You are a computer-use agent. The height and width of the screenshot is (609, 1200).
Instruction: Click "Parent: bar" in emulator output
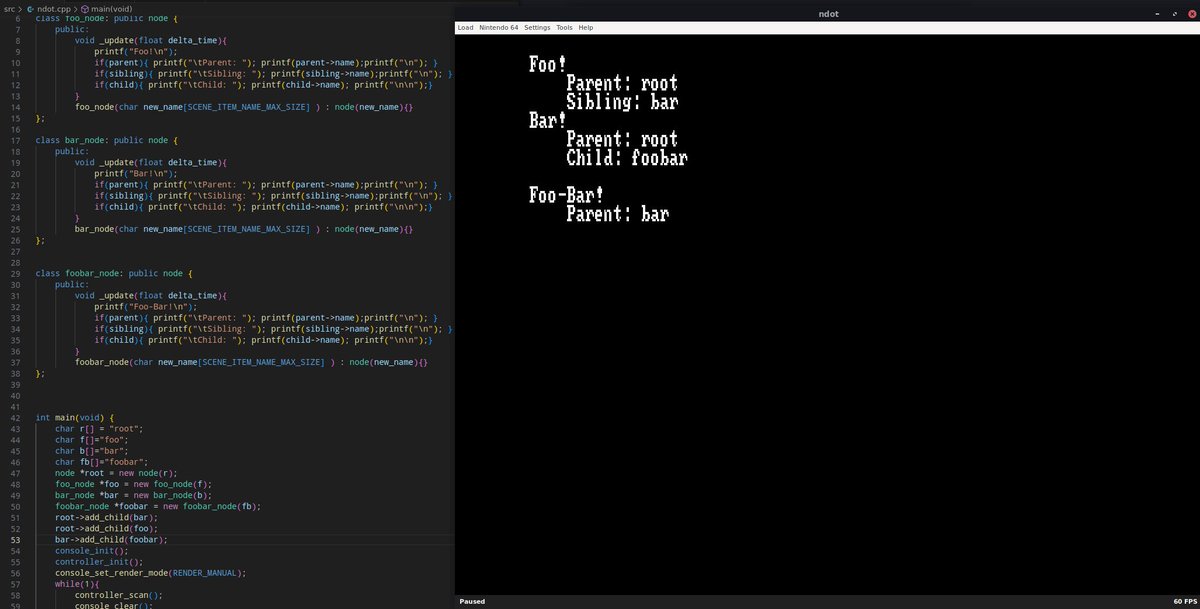617,214
